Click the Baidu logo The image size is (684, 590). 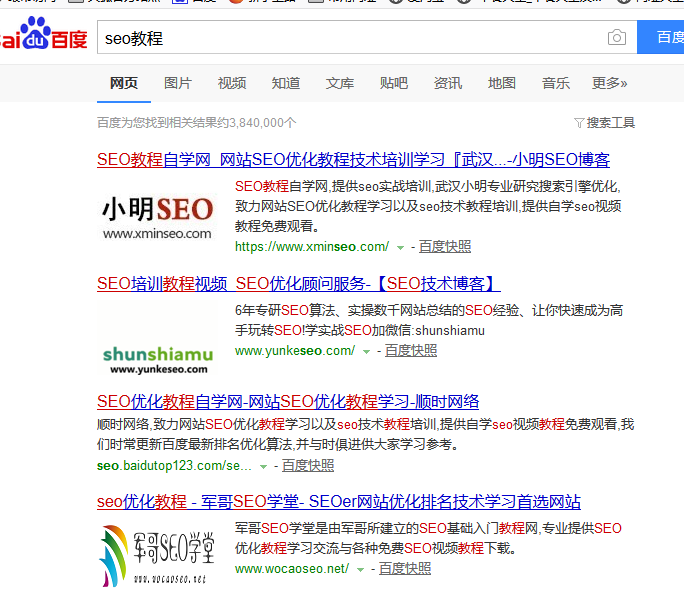click(x=44, y=37)
